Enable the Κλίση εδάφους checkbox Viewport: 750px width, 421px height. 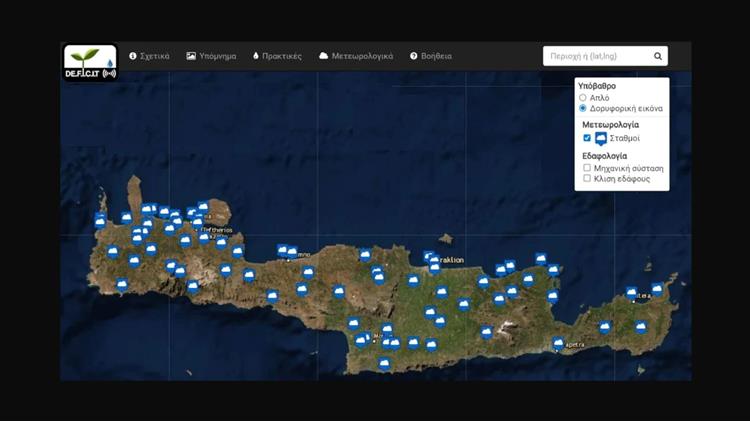point(587,178)
